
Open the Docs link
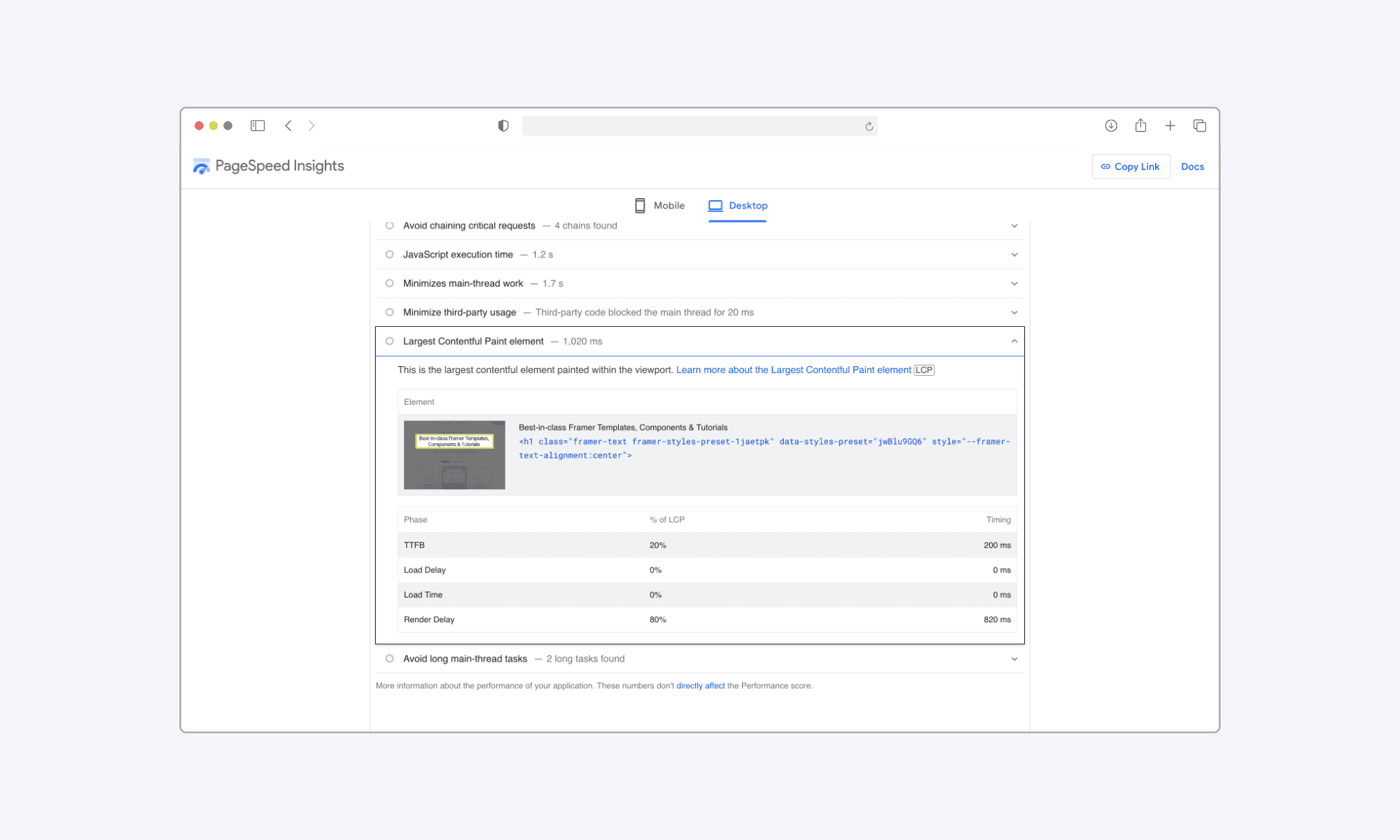(x=1193, y=167)
